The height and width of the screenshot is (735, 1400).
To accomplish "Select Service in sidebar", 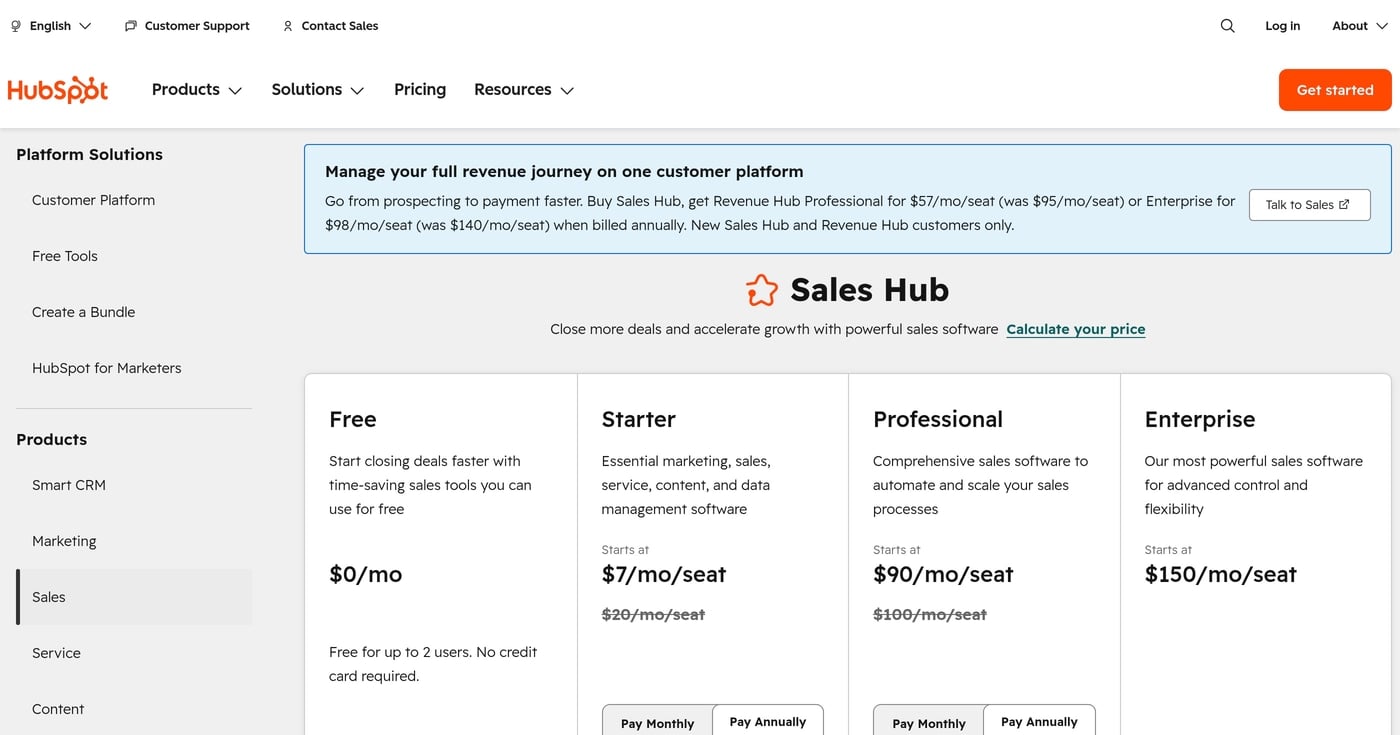I will pyautogui.click(x=56, y=653).
